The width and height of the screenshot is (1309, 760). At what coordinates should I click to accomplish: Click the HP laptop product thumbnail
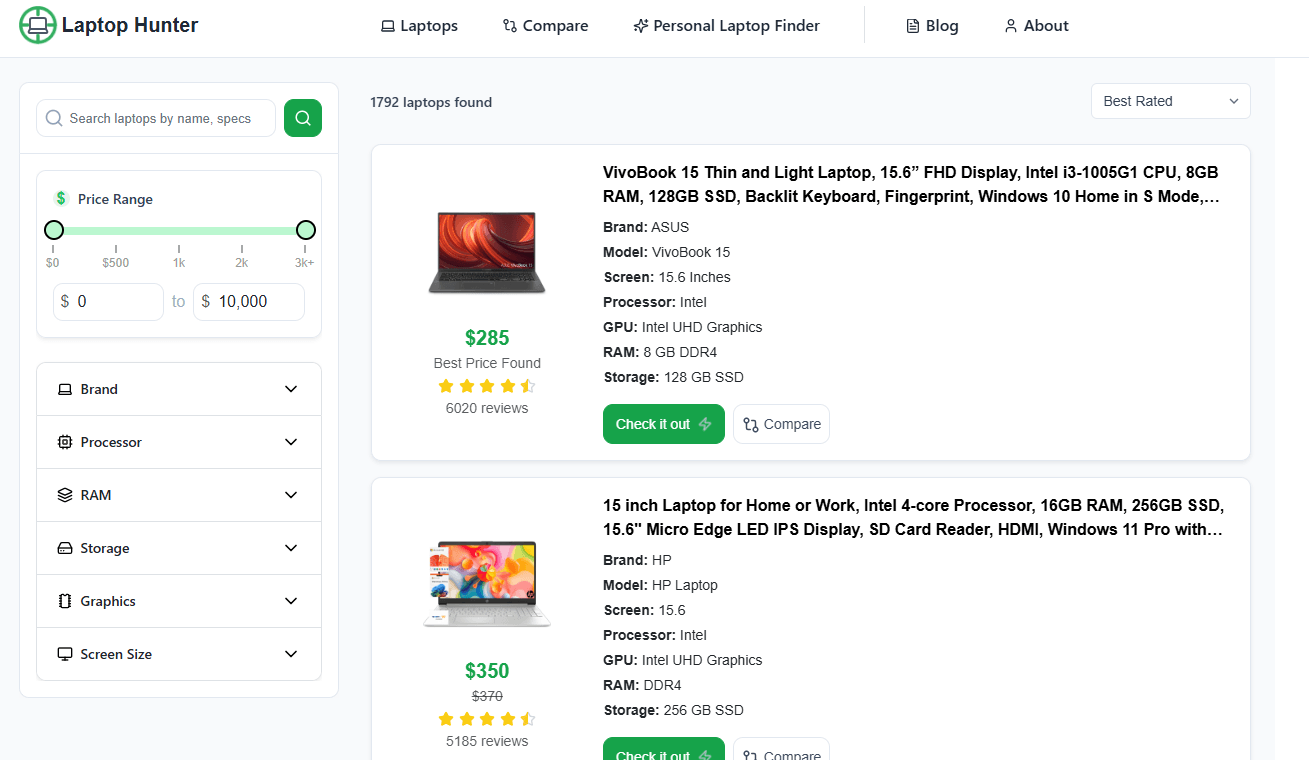[x=487, y=584]
